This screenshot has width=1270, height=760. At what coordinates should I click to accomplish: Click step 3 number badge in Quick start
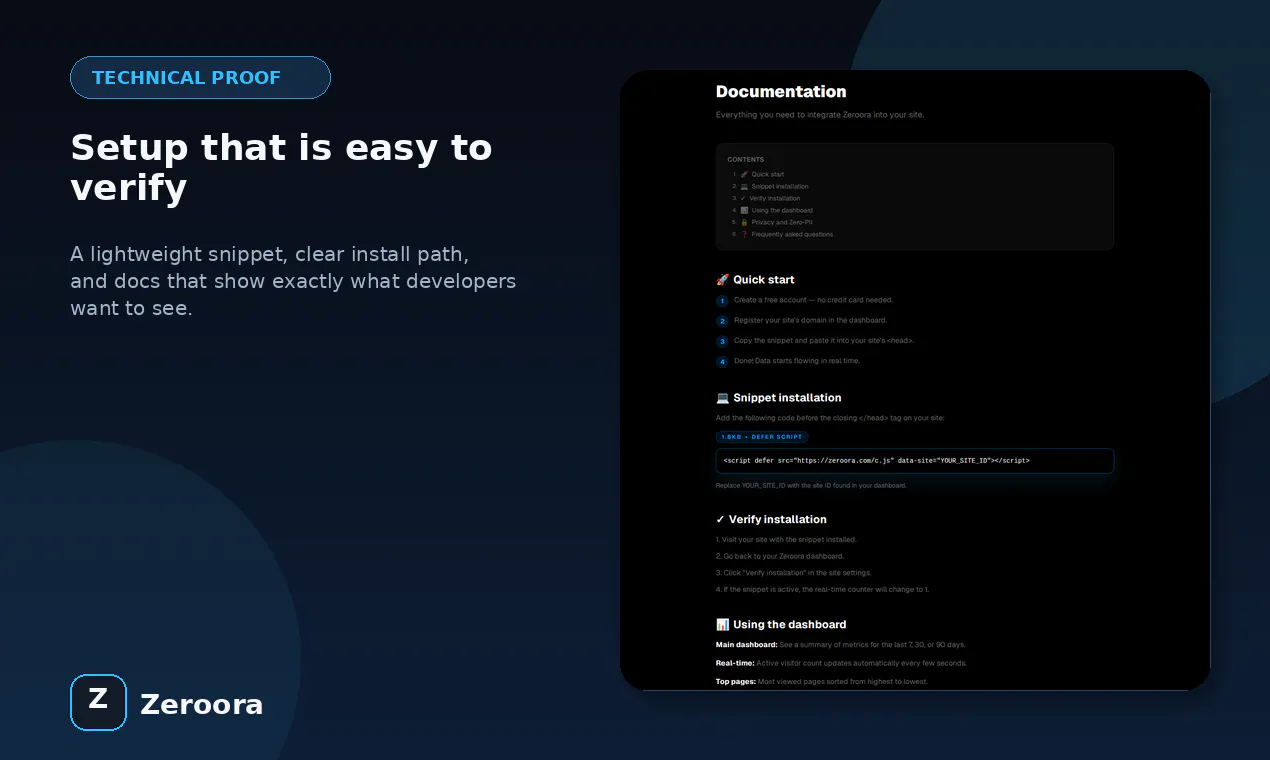[x=722, y=342]
